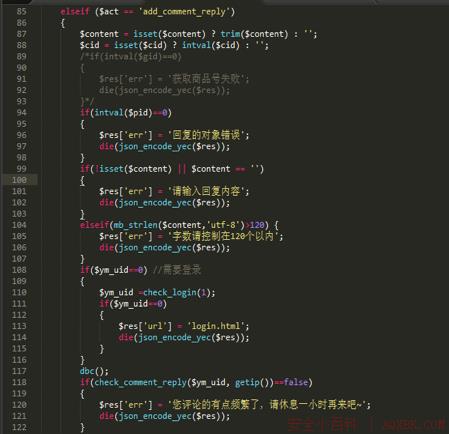Click the 'dbc();' call on line 117
The width and height of the screenshot is (449, 434).
(x=94, y=371)
